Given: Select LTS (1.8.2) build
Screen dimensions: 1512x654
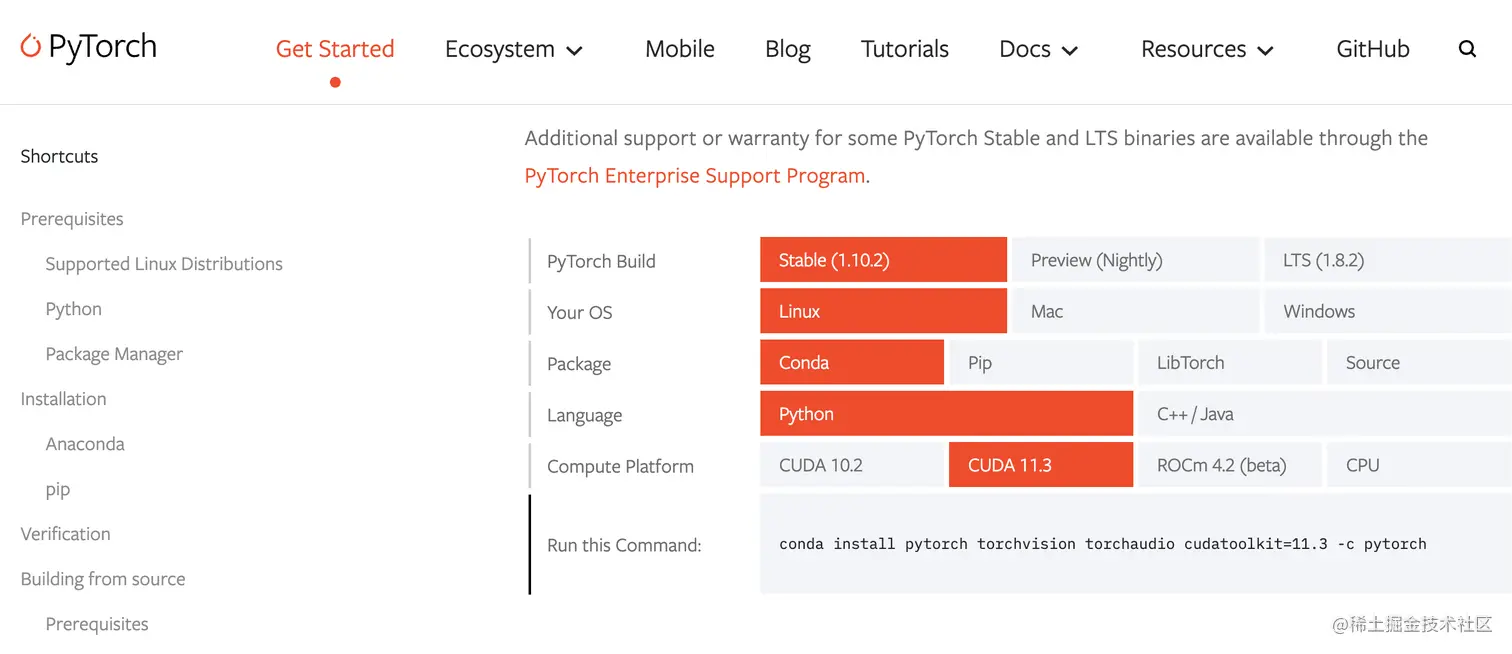Looking at the screenshot, I should 1388,260.
